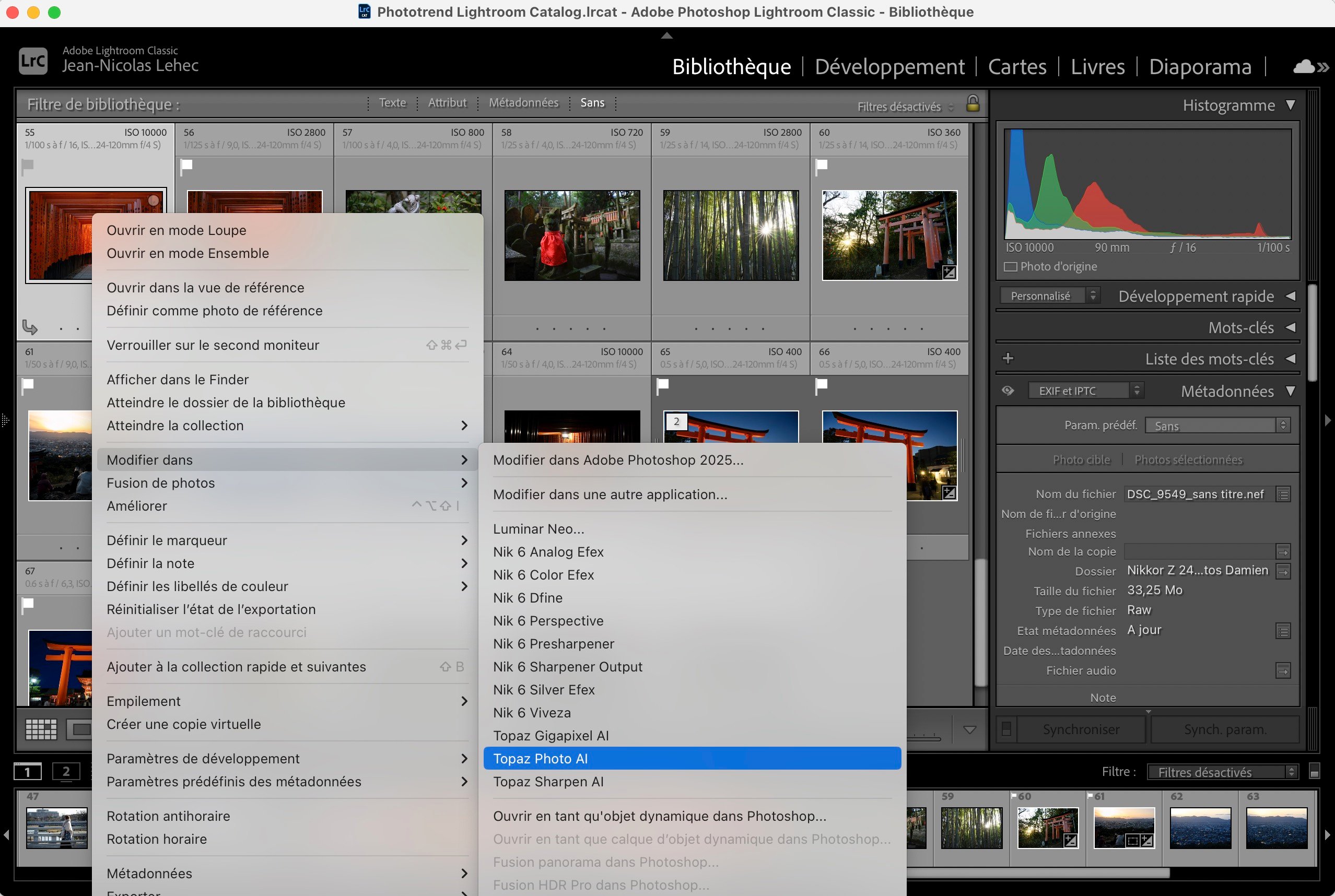Open the Fusion de photos submenu
The image size is (1335, 896).
click(x=287, y=483)
